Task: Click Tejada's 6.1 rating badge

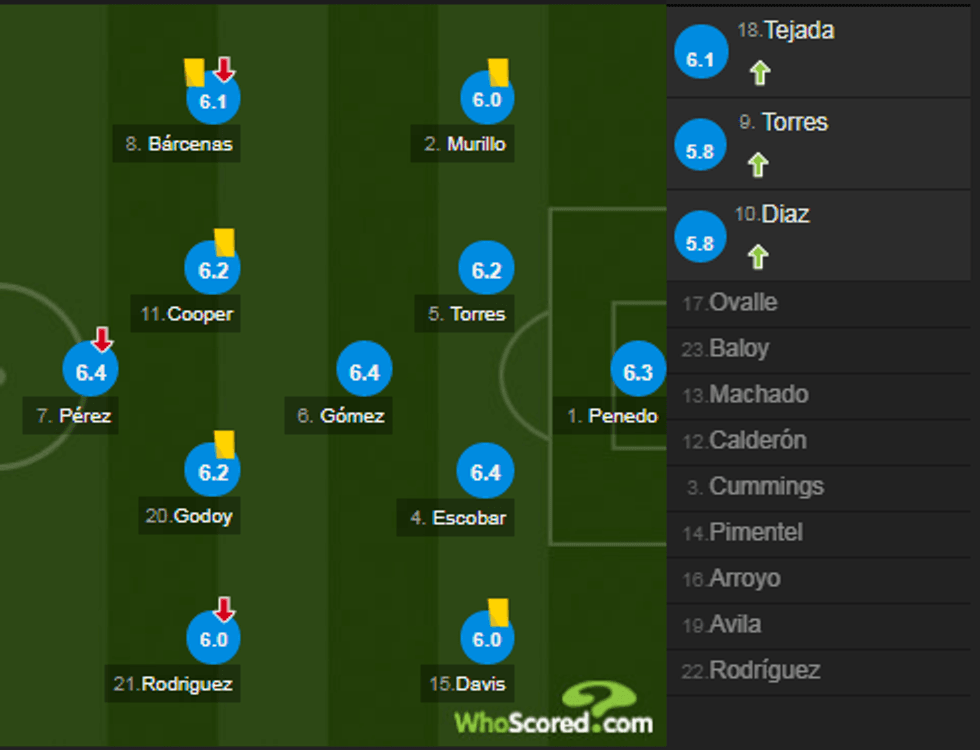Action: [700, 59]
